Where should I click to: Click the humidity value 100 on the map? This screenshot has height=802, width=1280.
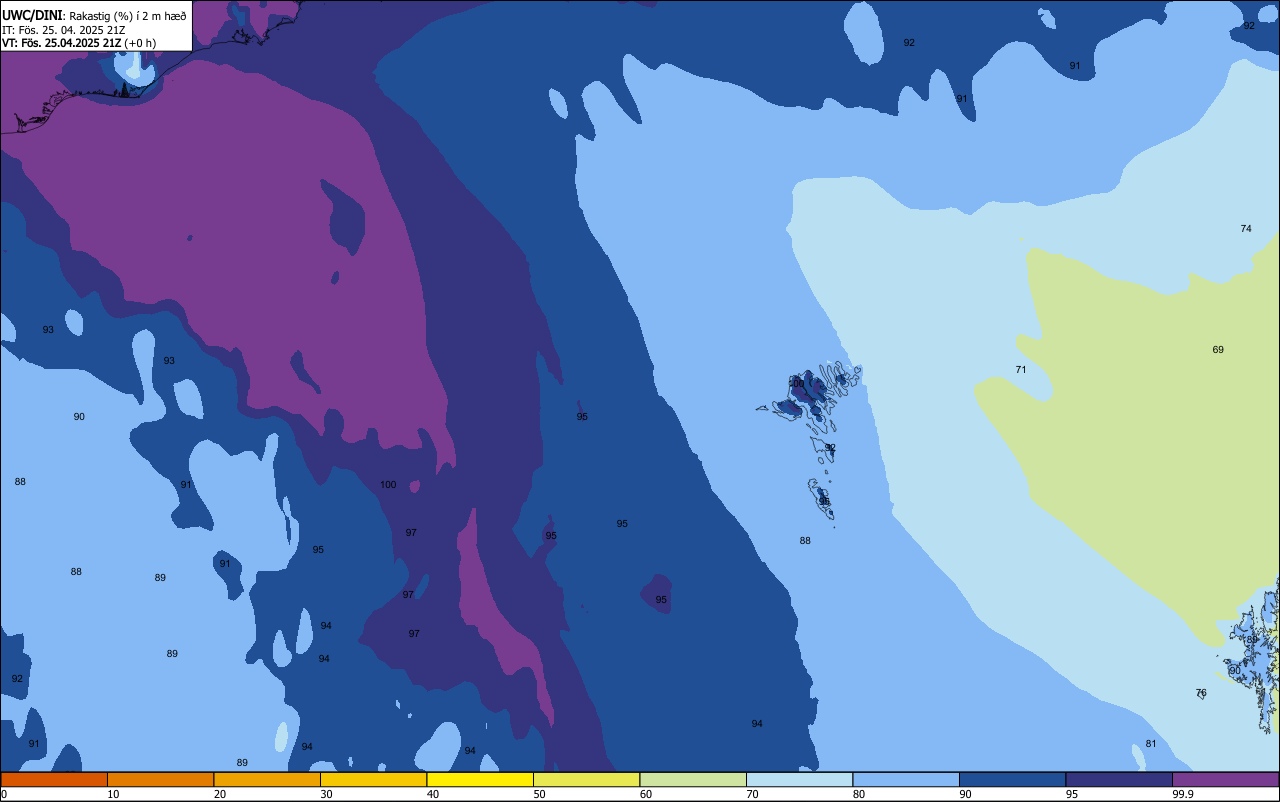pyautogui.click(x=388, y=485)
